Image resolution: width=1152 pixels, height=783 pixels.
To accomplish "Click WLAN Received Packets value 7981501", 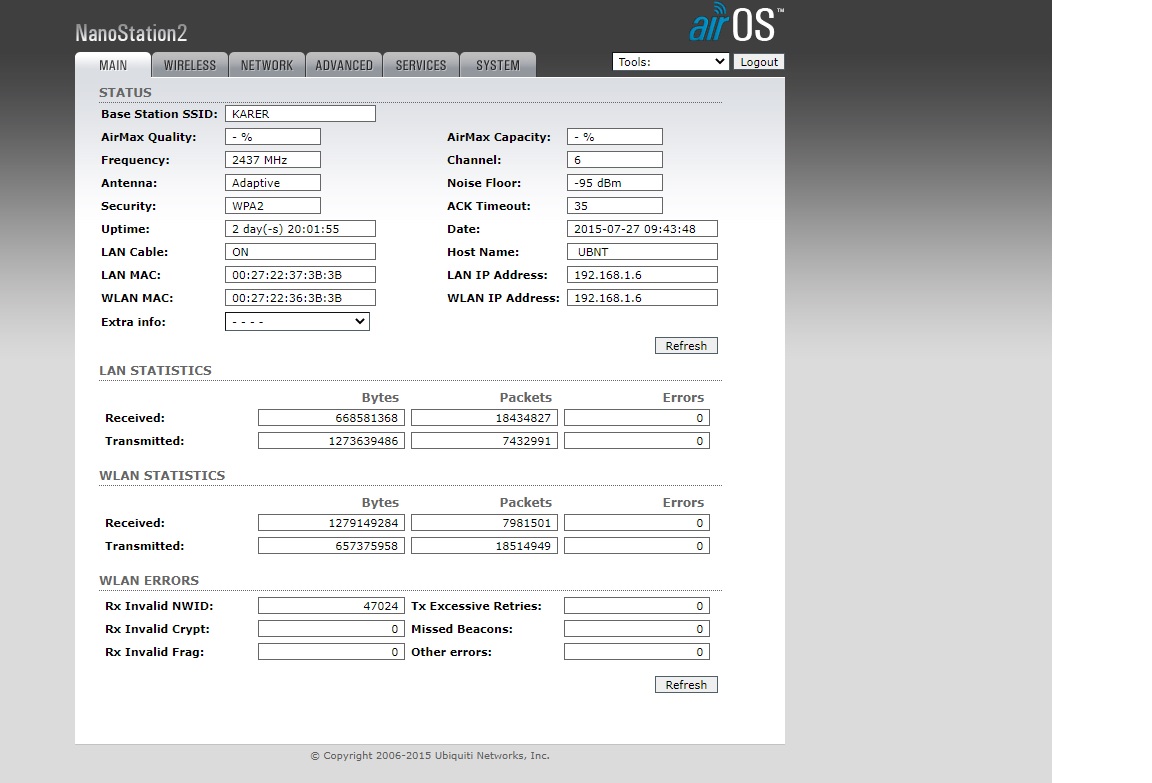I will point(485,523).
